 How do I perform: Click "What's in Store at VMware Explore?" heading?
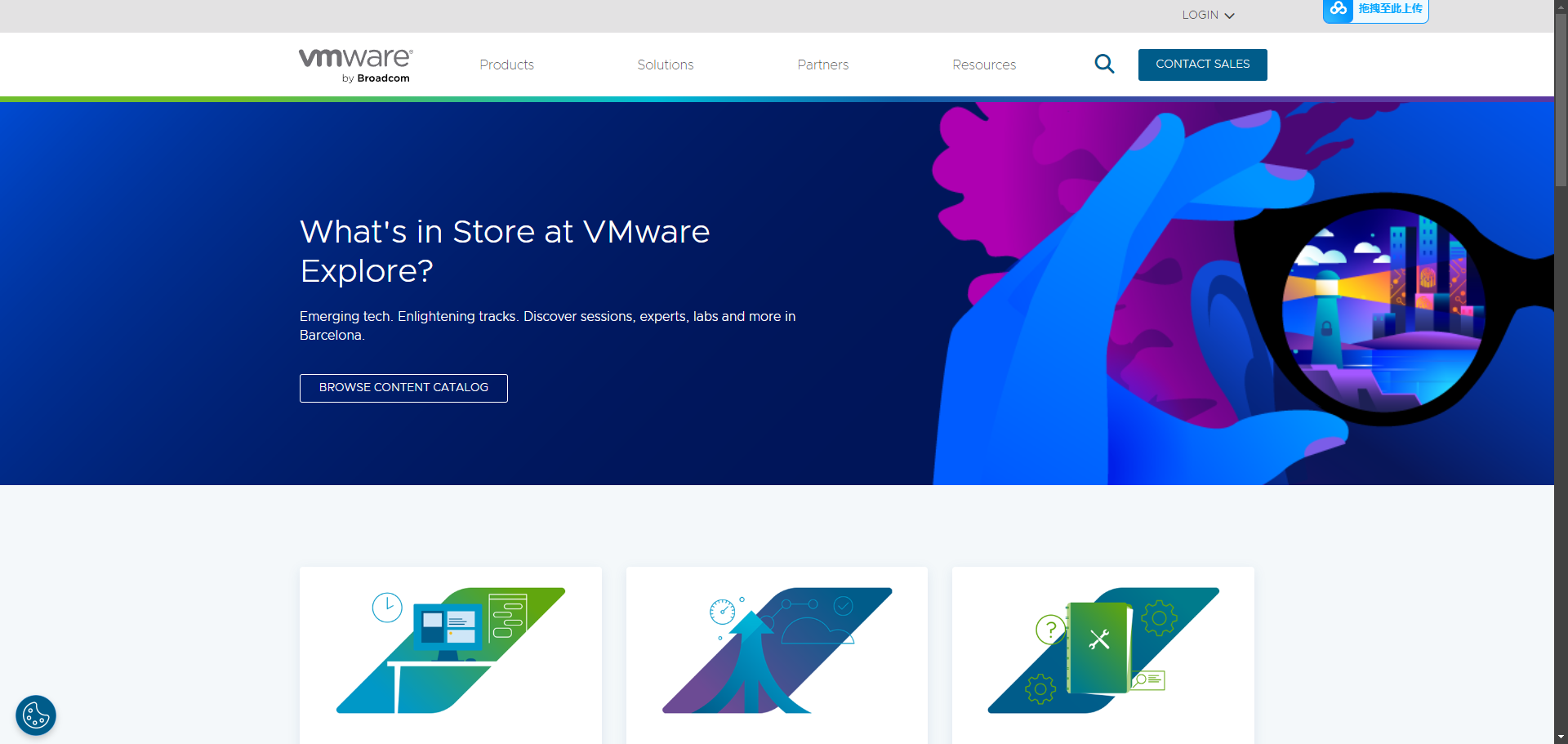coord(505,252)
